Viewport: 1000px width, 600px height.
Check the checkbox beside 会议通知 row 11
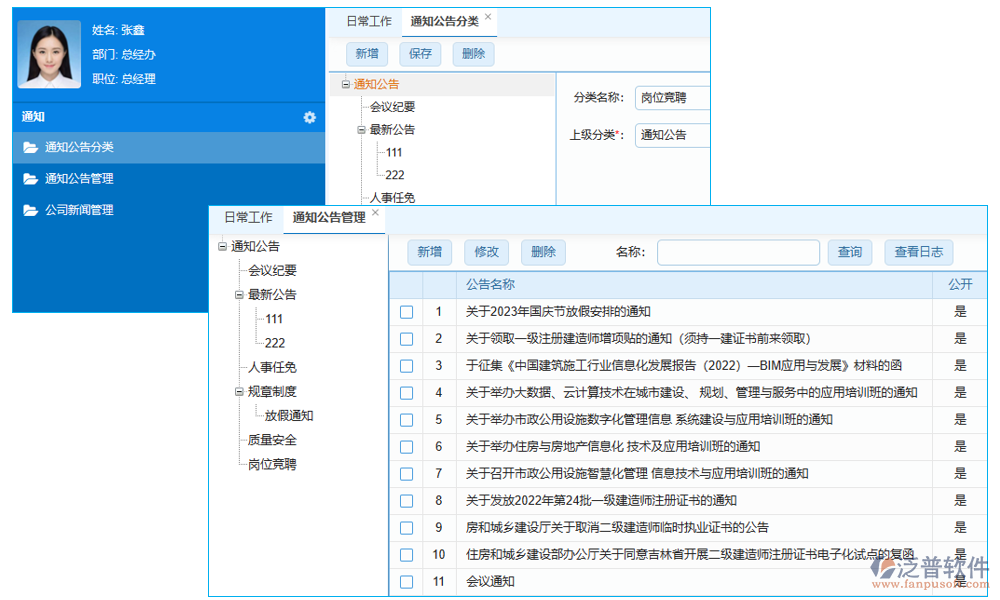406,581
